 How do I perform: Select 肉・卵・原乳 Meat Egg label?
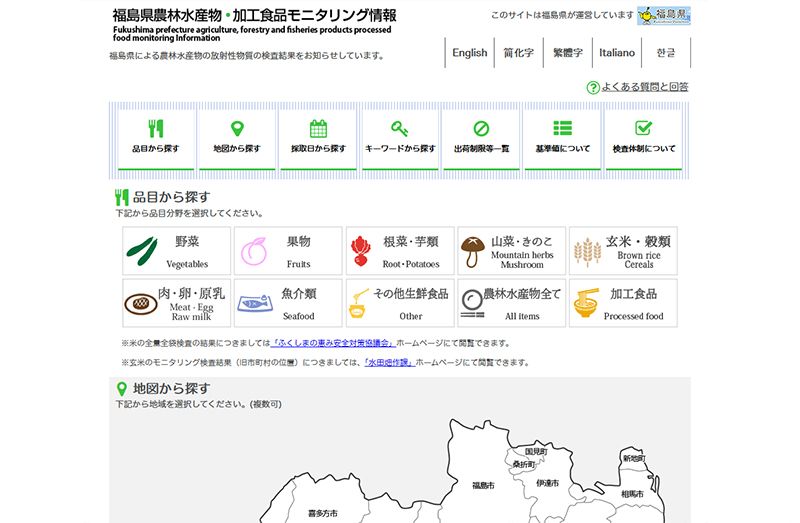click(191, 304)
